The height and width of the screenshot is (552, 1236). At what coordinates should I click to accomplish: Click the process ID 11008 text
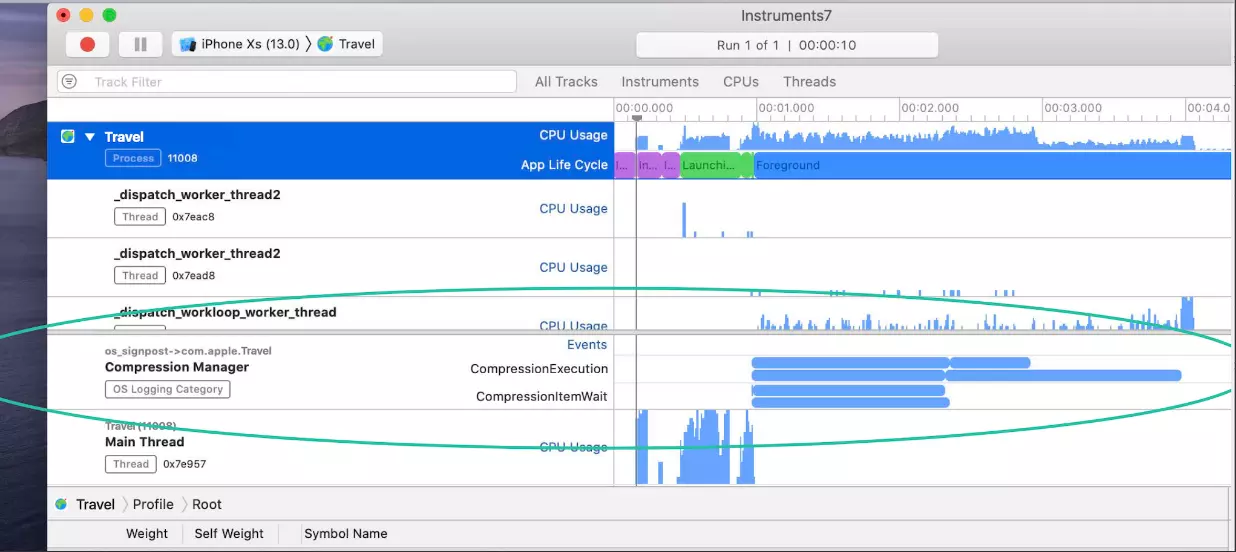click(182, 158)
